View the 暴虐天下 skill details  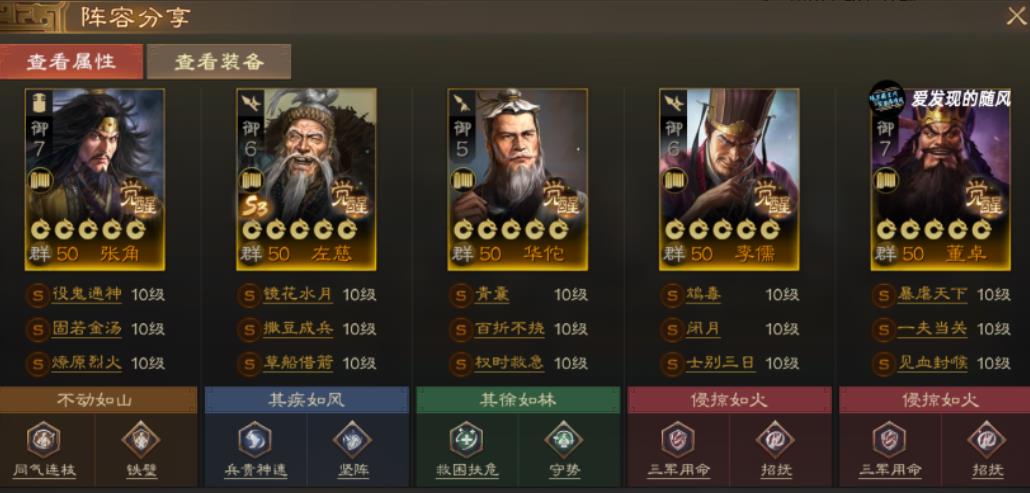[x=932, y=295]
